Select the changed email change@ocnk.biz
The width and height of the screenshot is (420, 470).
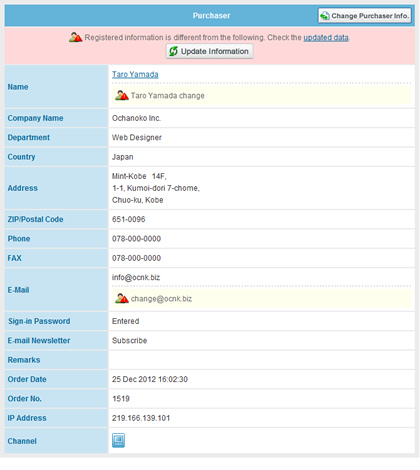click(161, 299)
